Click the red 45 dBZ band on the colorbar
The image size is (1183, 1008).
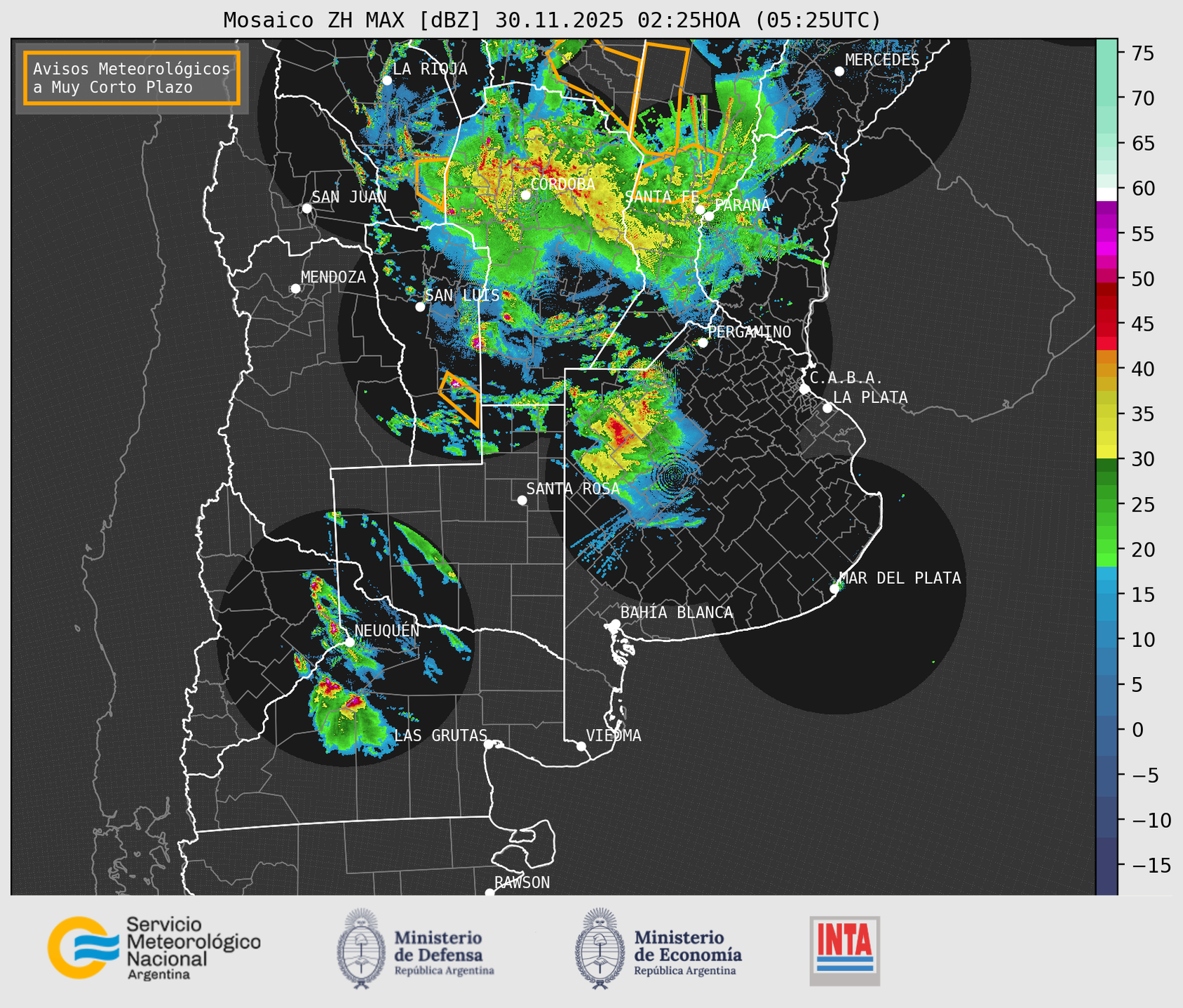click(1106, 323)
